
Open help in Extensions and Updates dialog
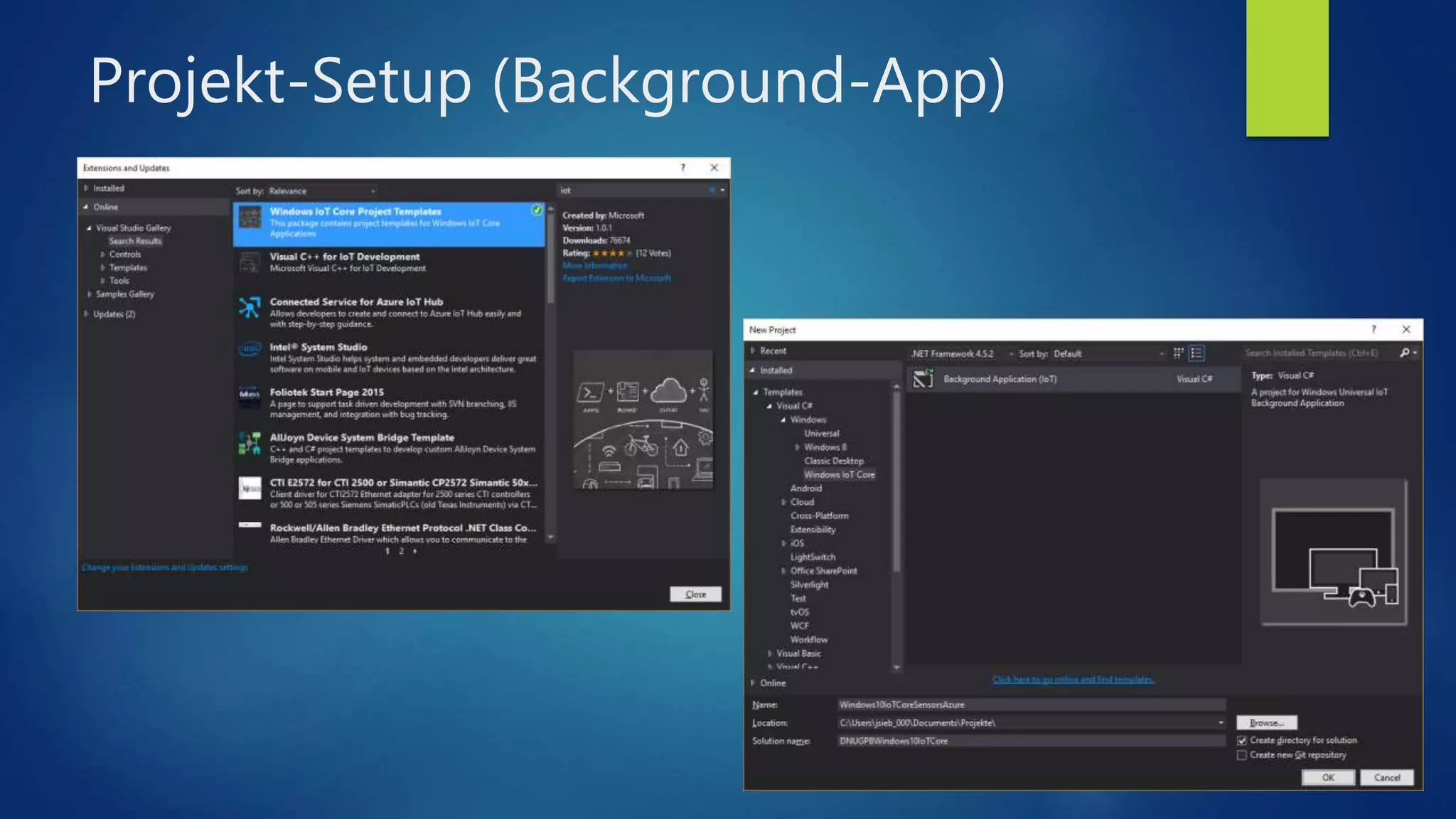click(x=682, y=168)
